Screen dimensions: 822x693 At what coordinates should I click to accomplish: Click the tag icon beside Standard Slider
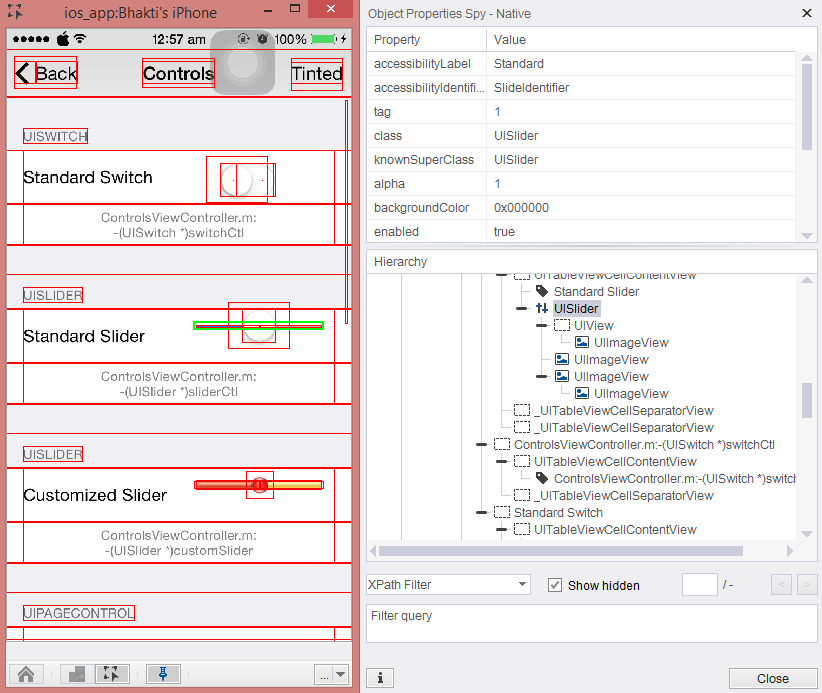click(541, 292)
